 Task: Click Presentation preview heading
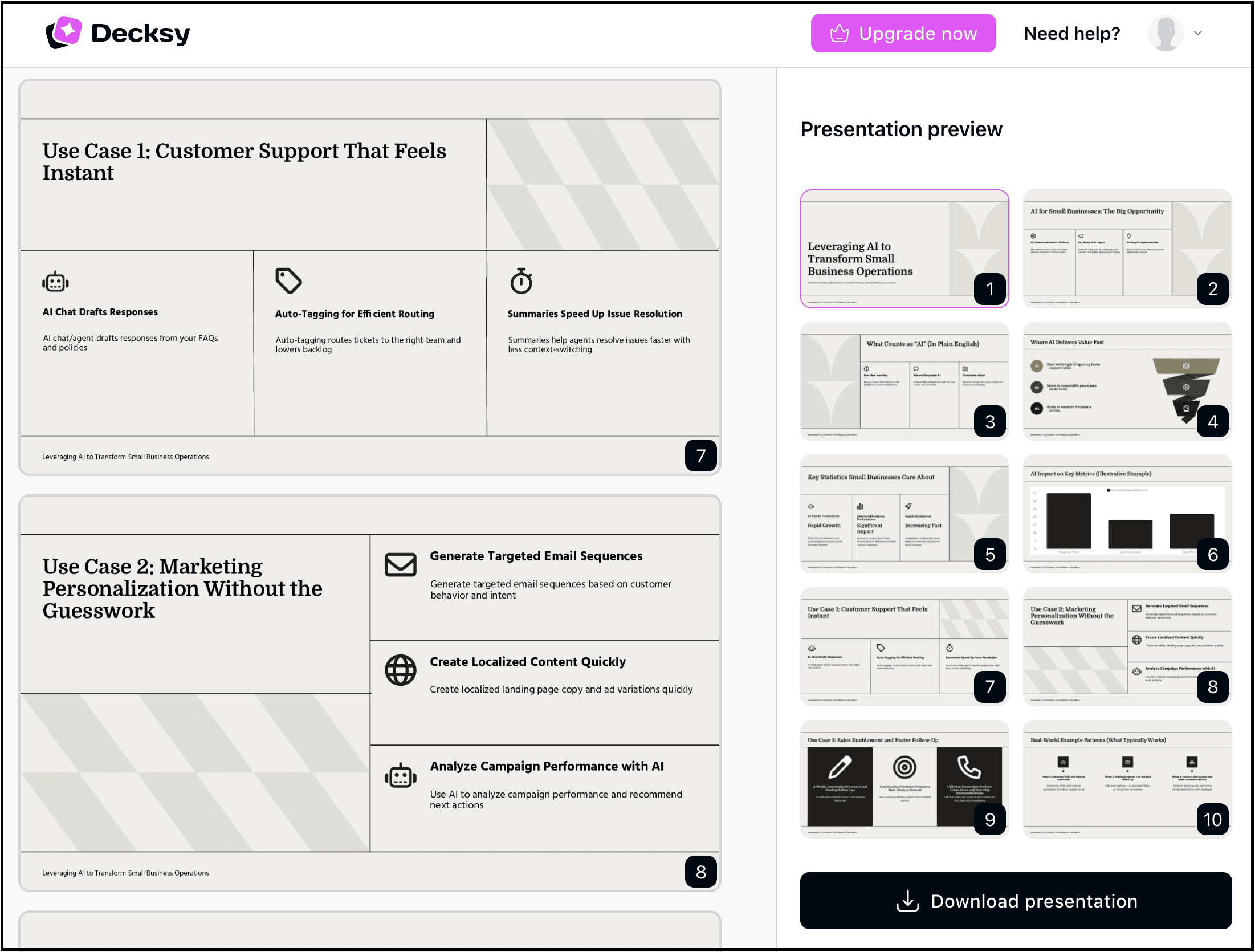[900, 129]
